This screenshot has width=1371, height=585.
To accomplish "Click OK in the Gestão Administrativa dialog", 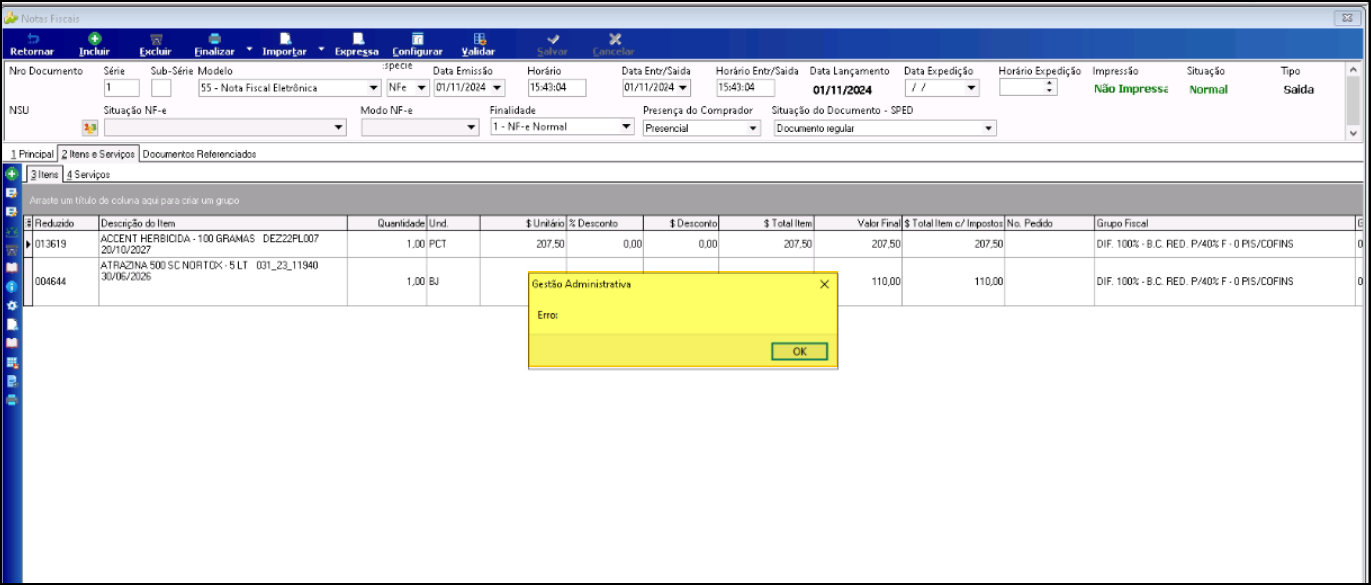I will 799,351.
